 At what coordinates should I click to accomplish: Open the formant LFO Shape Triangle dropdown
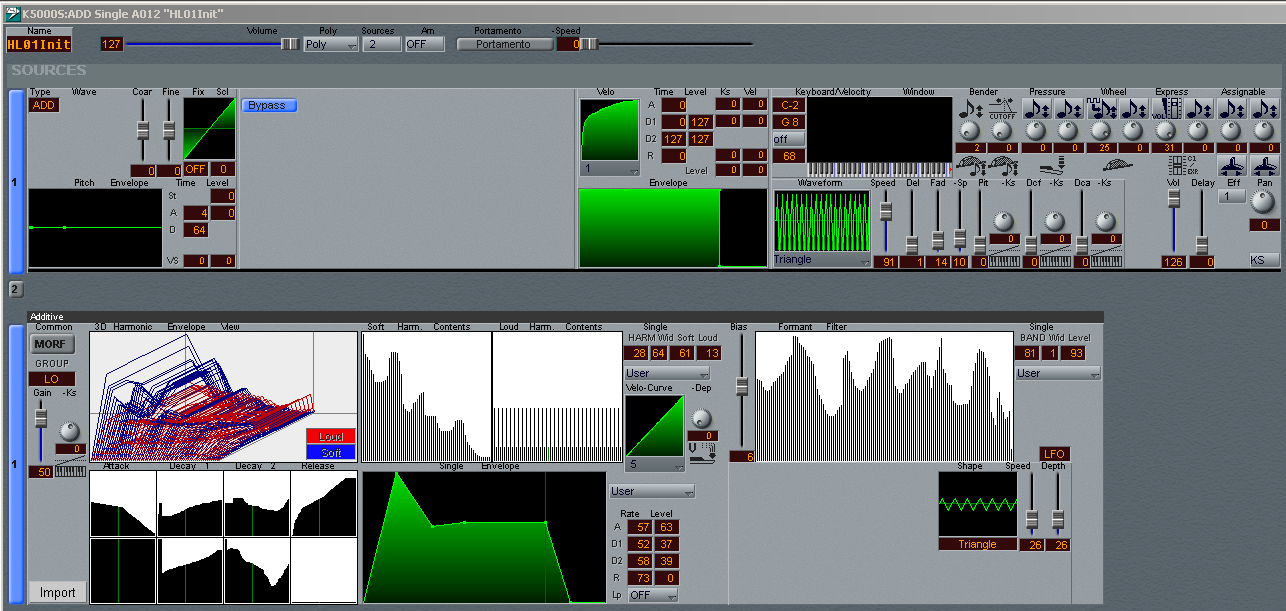[x=977, y=544]
